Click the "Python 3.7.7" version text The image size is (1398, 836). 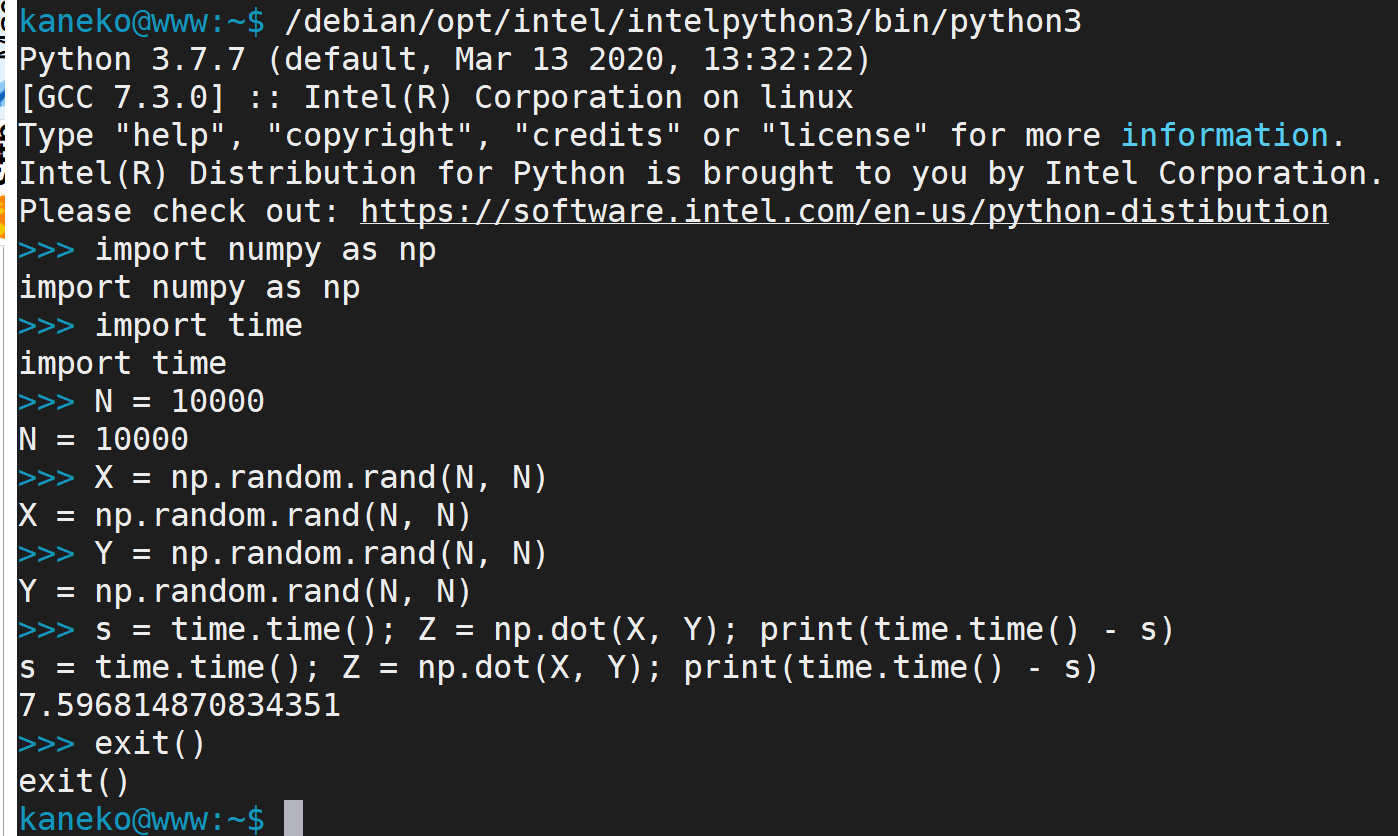pyautogui.click(x=132, y=60)
